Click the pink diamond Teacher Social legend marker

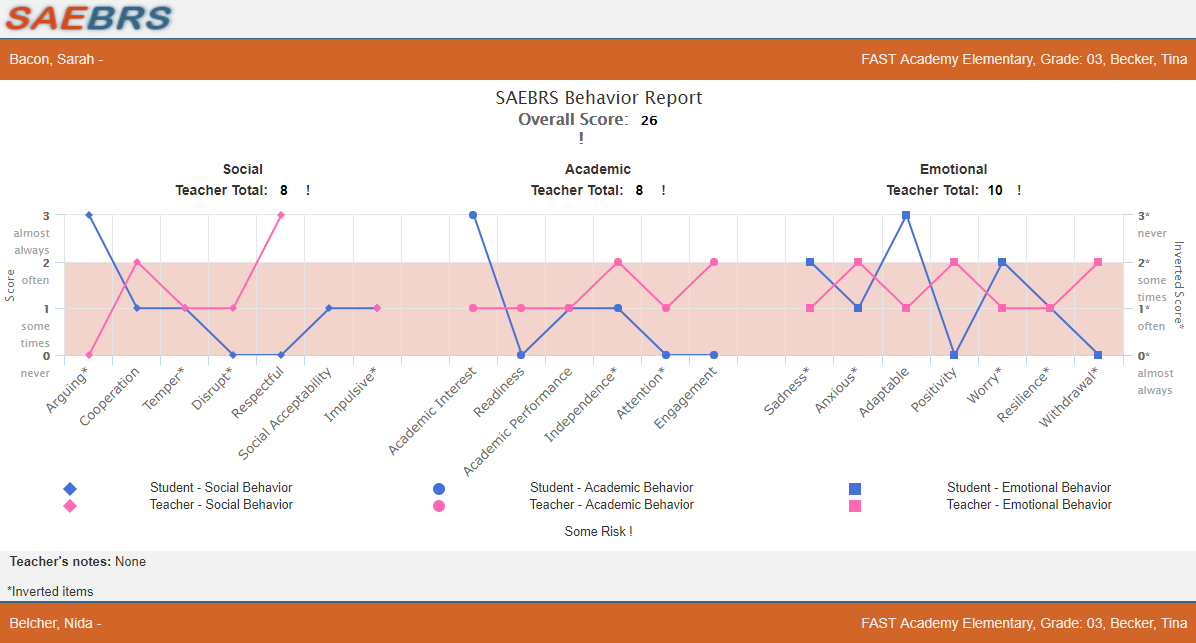pyautogui.click(x=70, y=506)
